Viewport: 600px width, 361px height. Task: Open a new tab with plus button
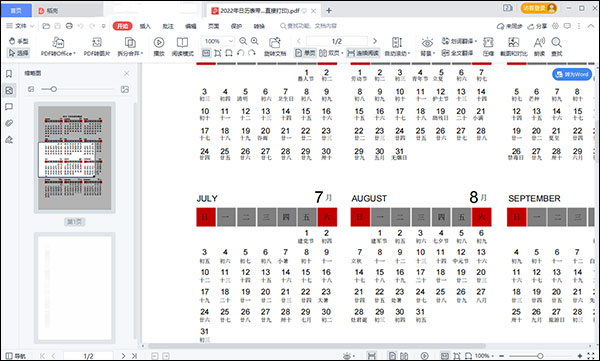[329, 11]
